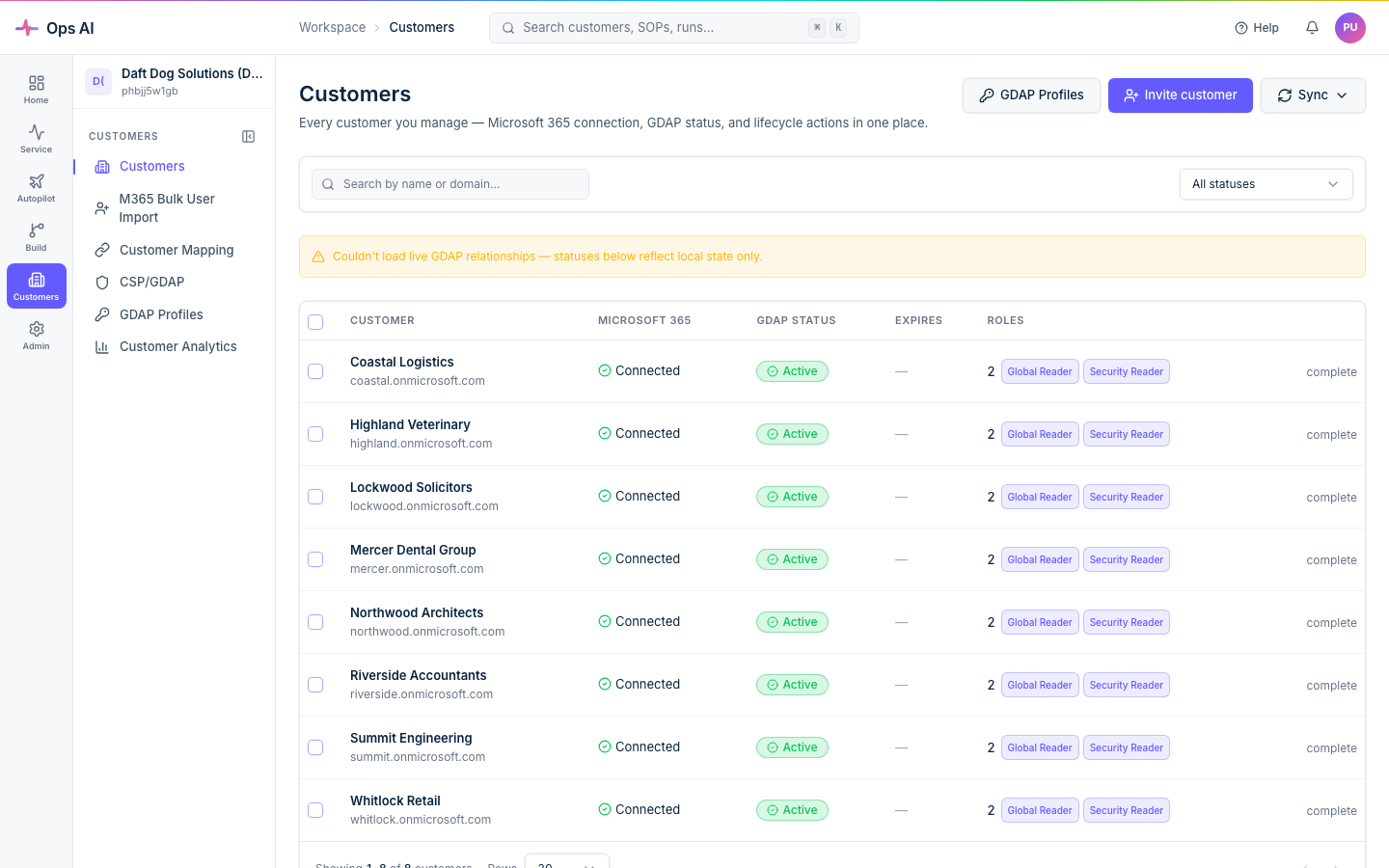
Task: Open the PU user avatar menu
Action: pos(1350,28)
